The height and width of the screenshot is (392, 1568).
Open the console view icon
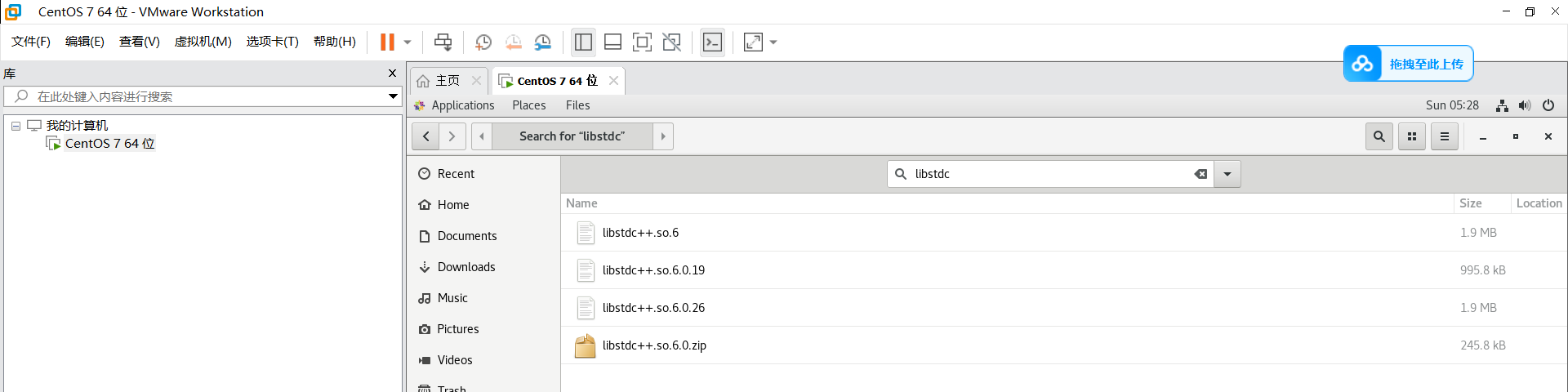(713, 42)
